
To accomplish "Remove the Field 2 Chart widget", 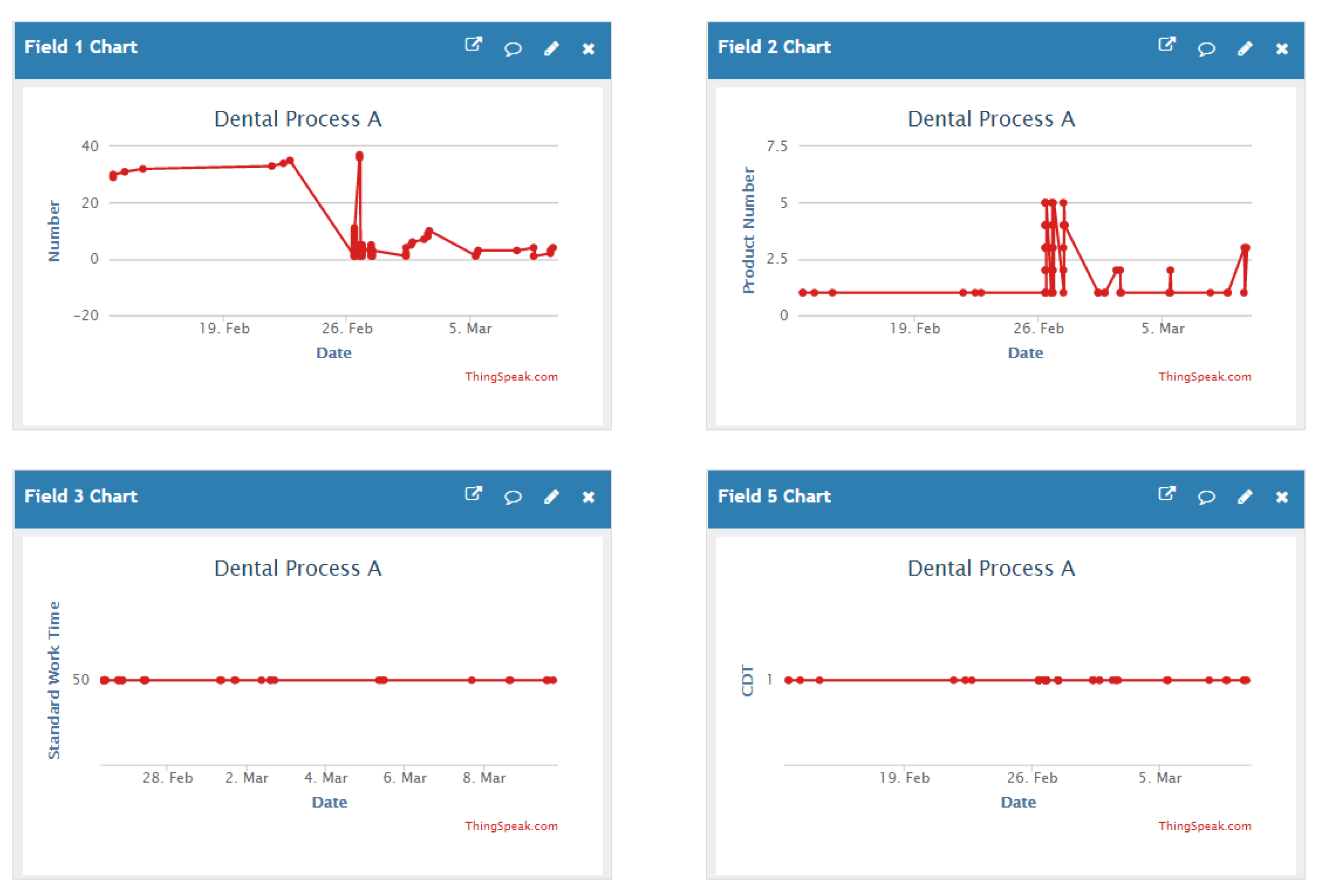I will coord(1282,49).
